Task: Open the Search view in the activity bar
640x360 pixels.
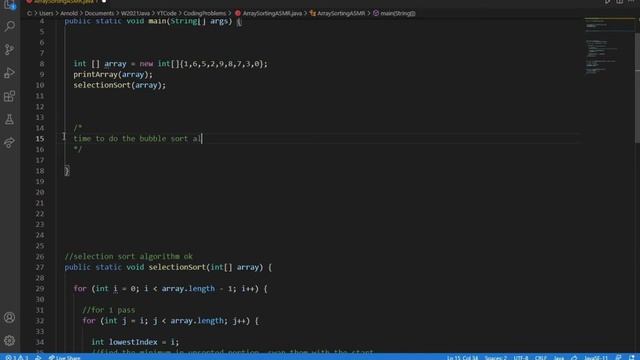Action: point(9,26)
